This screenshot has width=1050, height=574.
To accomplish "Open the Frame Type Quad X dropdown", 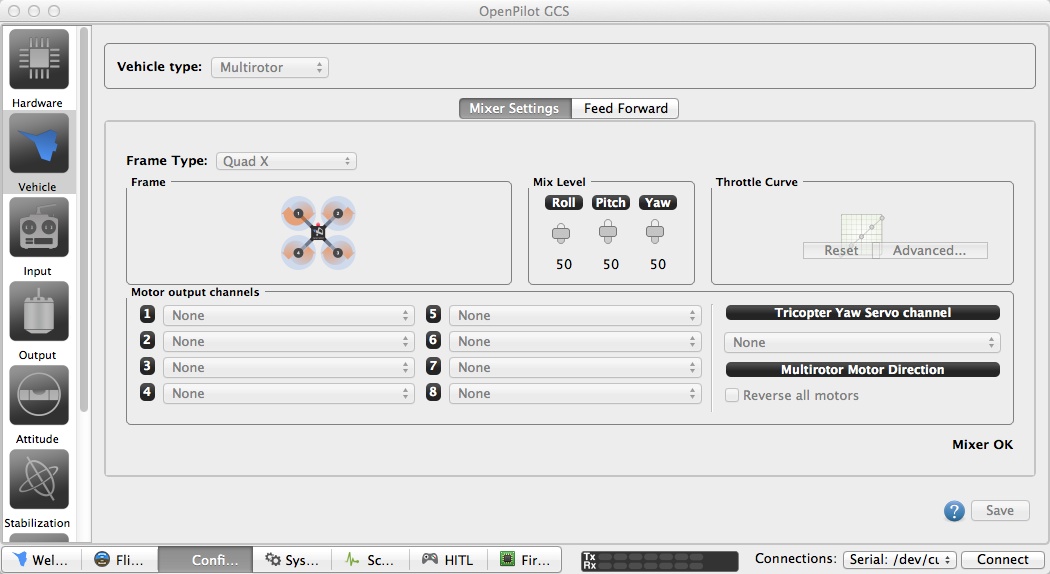I will point(286,161).
